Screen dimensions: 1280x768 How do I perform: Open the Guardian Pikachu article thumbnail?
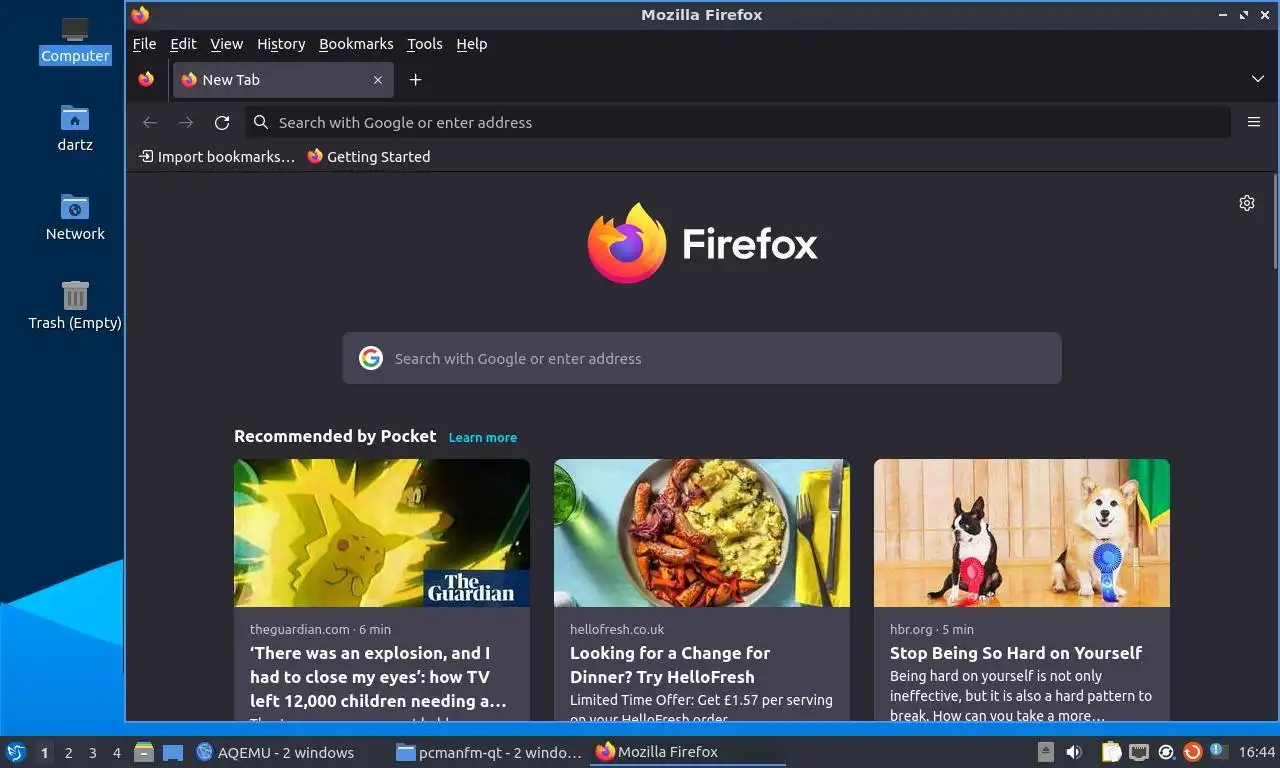click(382, 533)
